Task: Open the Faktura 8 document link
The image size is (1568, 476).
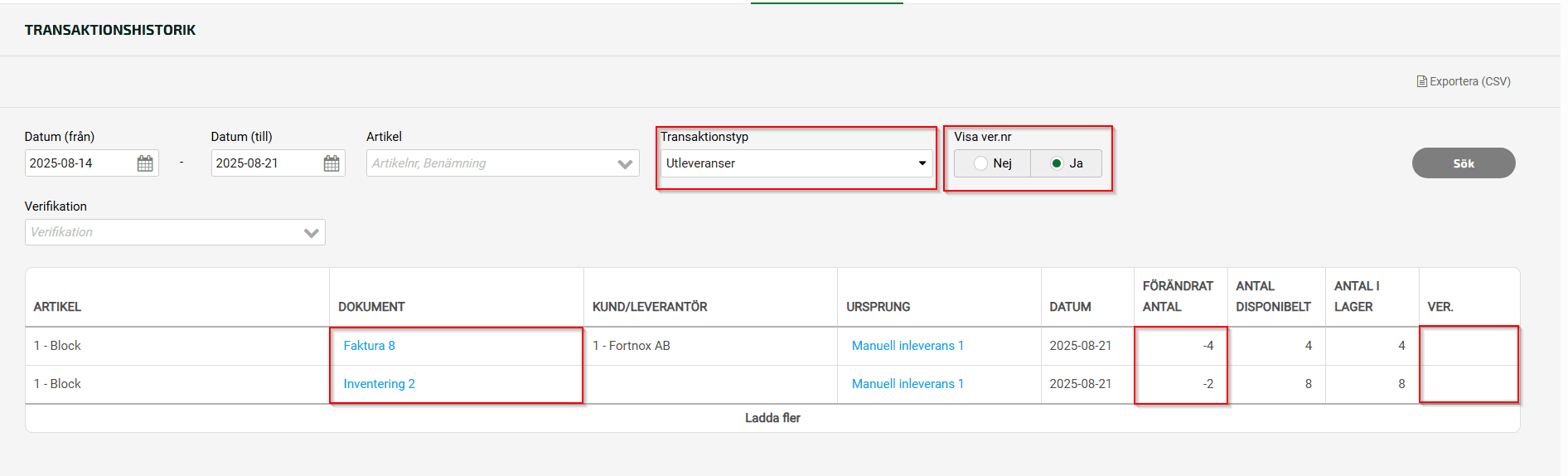Action: click(369, 346)
